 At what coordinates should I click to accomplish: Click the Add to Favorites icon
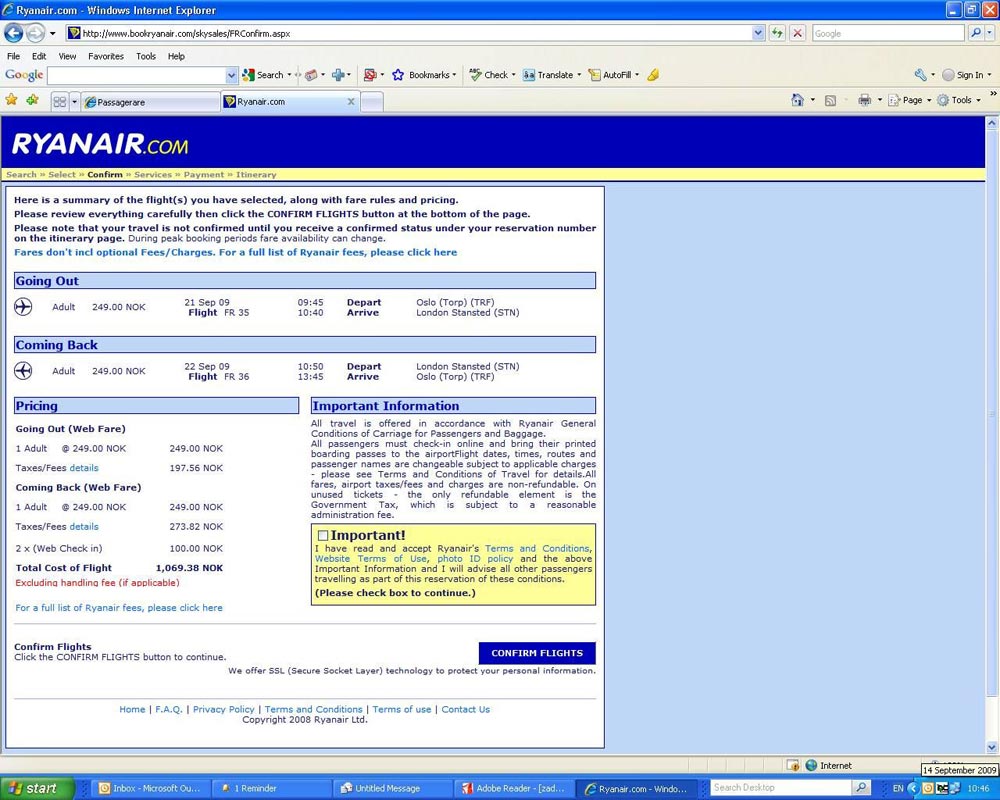click(32, 100)
